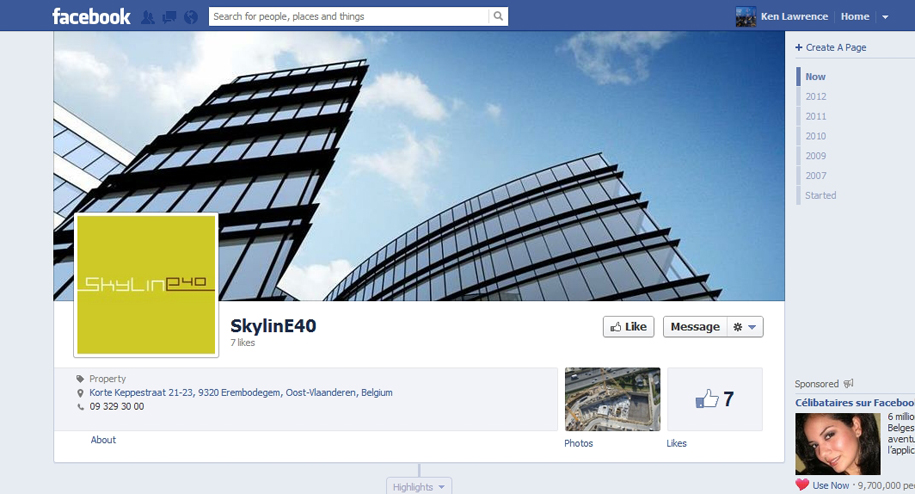The height and width of the screenshot is (494, 915).
Task: Click the Property category tag
Action: point(107,379)
